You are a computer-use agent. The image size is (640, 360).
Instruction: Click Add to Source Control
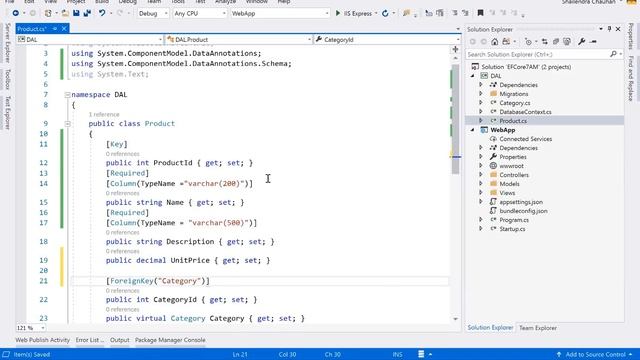point(595,354)
